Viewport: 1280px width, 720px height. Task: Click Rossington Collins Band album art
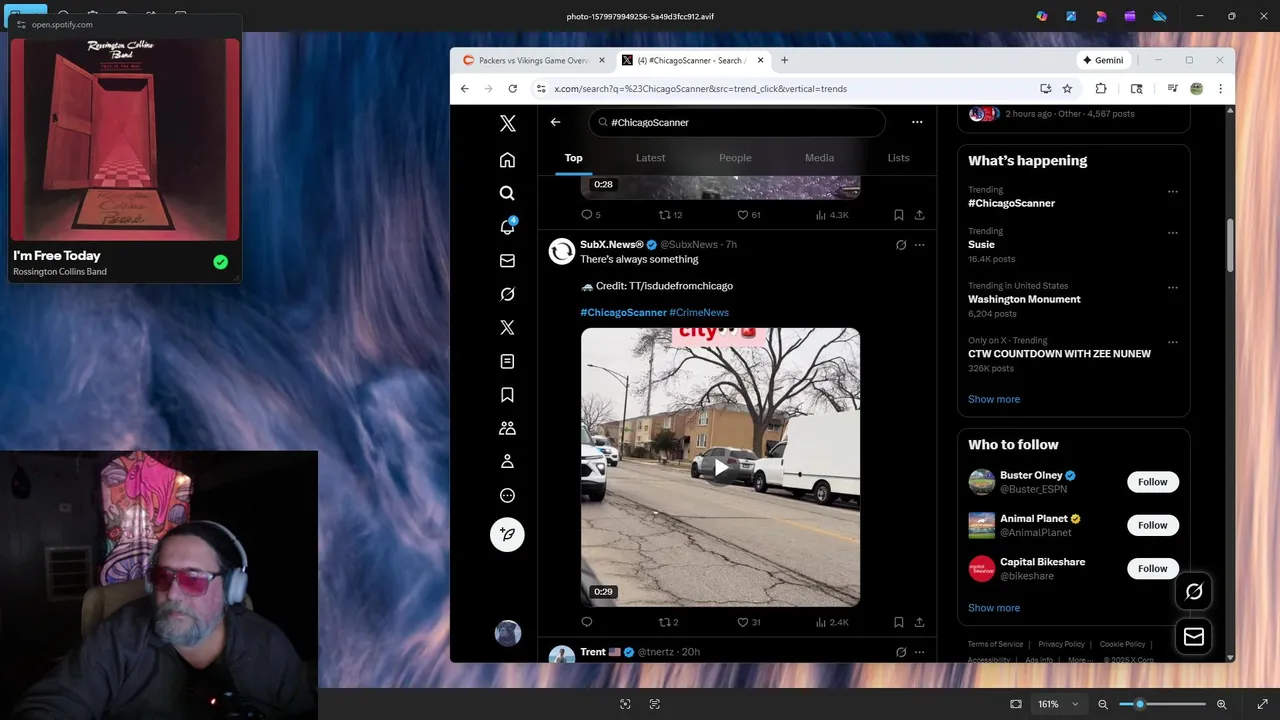pos(125,139)
